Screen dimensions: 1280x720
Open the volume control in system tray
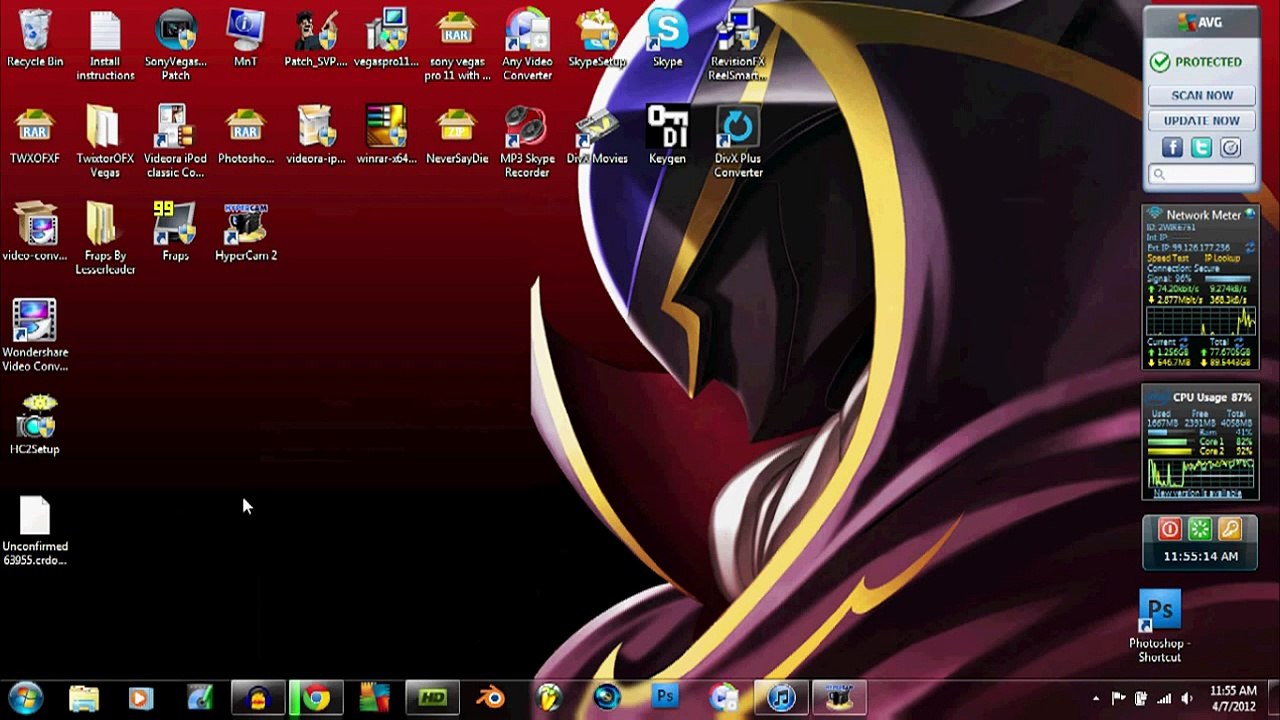pos(1187,698)
